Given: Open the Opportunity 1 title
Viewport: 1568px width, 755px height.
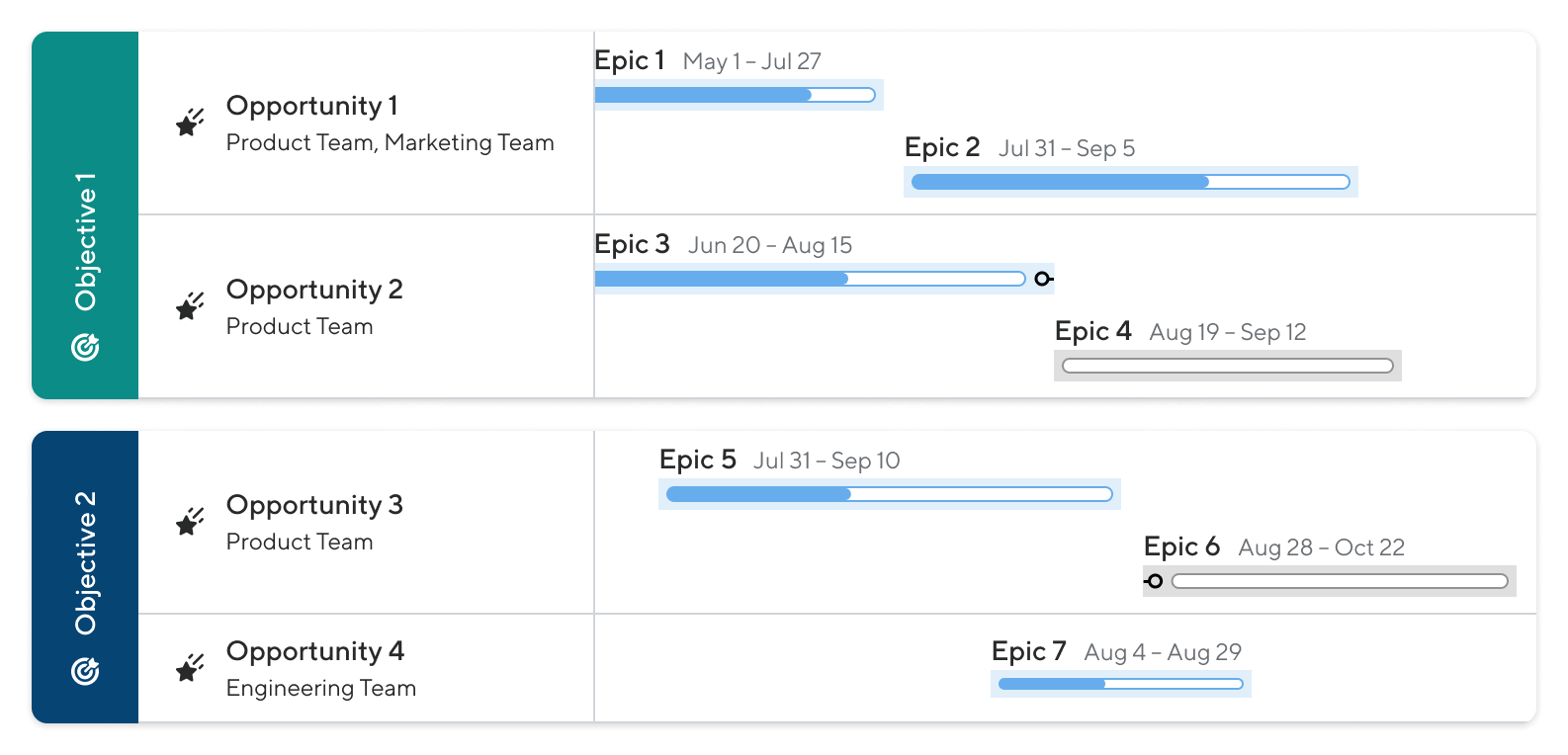Looking at the screenshot, I should (x=311, y=106).
